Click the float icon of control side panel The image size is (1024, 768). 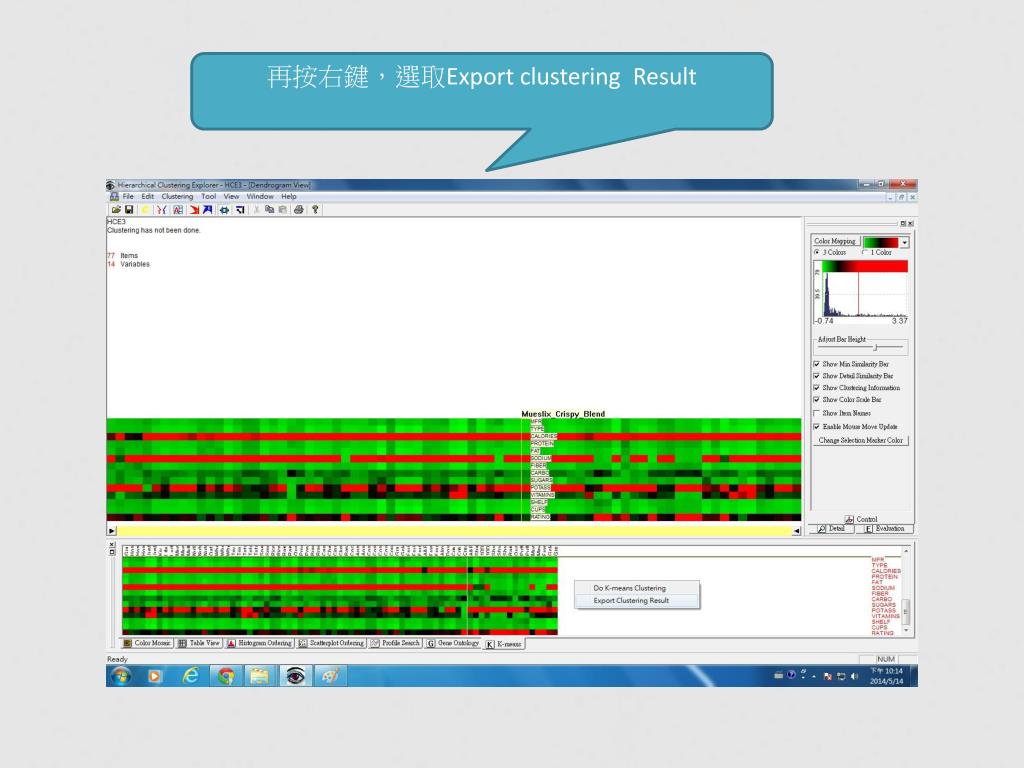coord(903,223)
